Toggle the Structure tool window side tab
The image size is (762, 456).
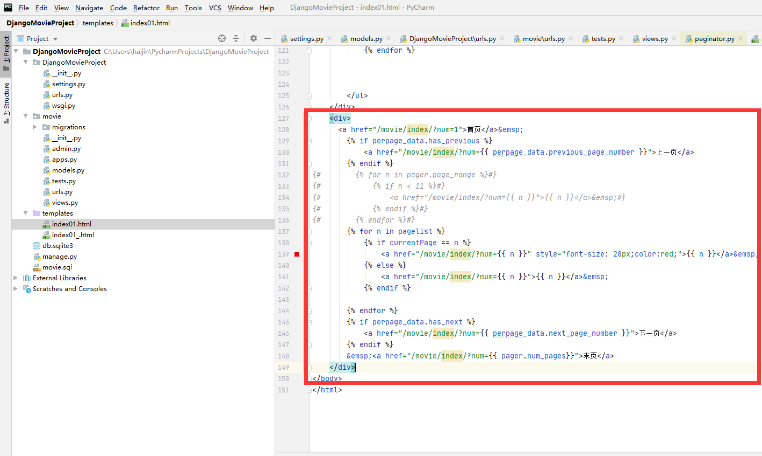click(6, 103)
